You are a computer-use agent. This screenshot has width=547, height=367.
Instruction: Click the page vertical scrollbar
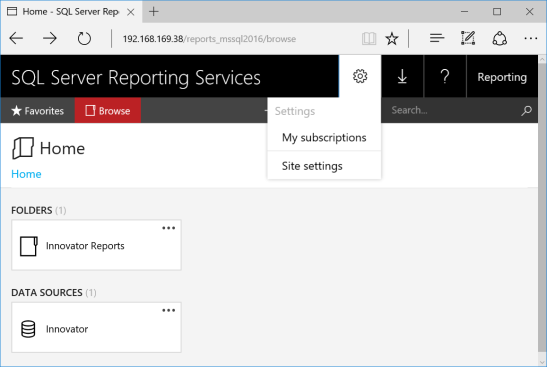pyautogui.click(x=542, y=209)
